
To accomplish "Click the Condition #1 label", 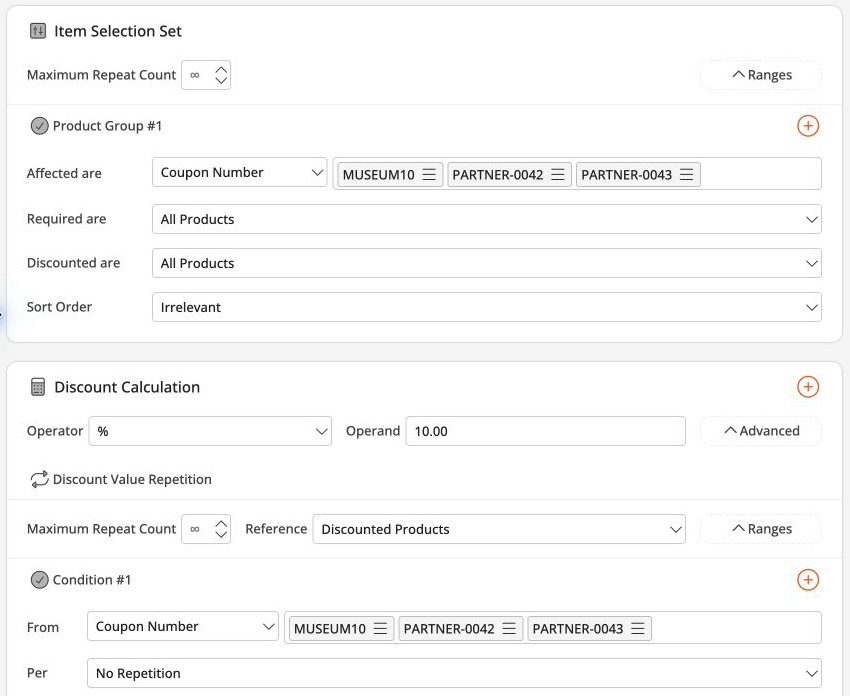I will (x=92, y=579).
